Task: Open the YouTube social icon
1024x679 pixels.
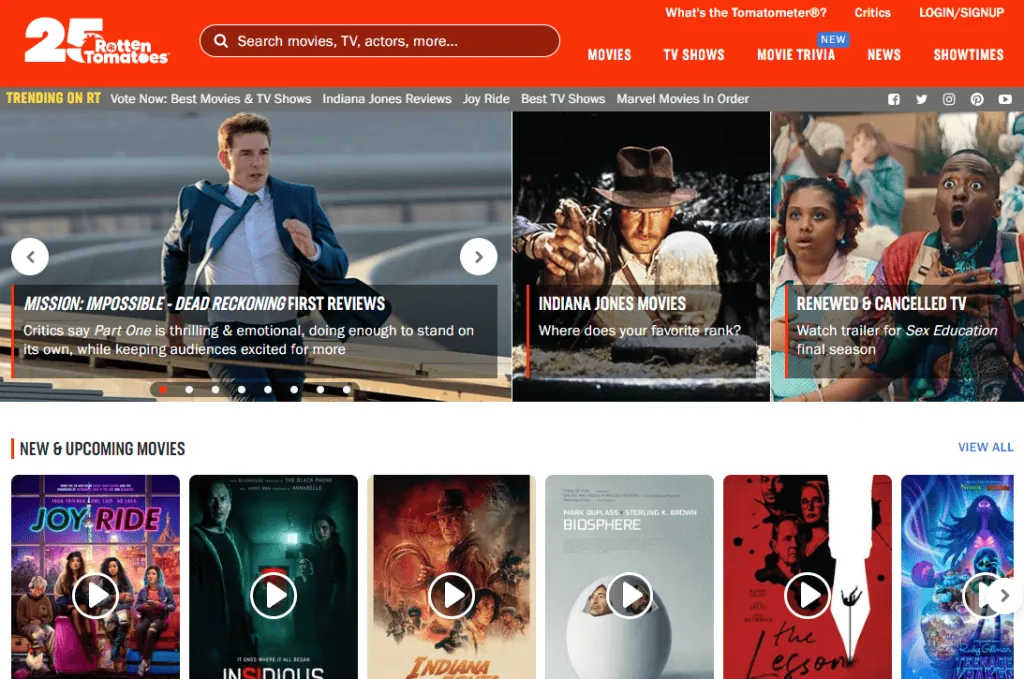Action: tap(1005, 99)
